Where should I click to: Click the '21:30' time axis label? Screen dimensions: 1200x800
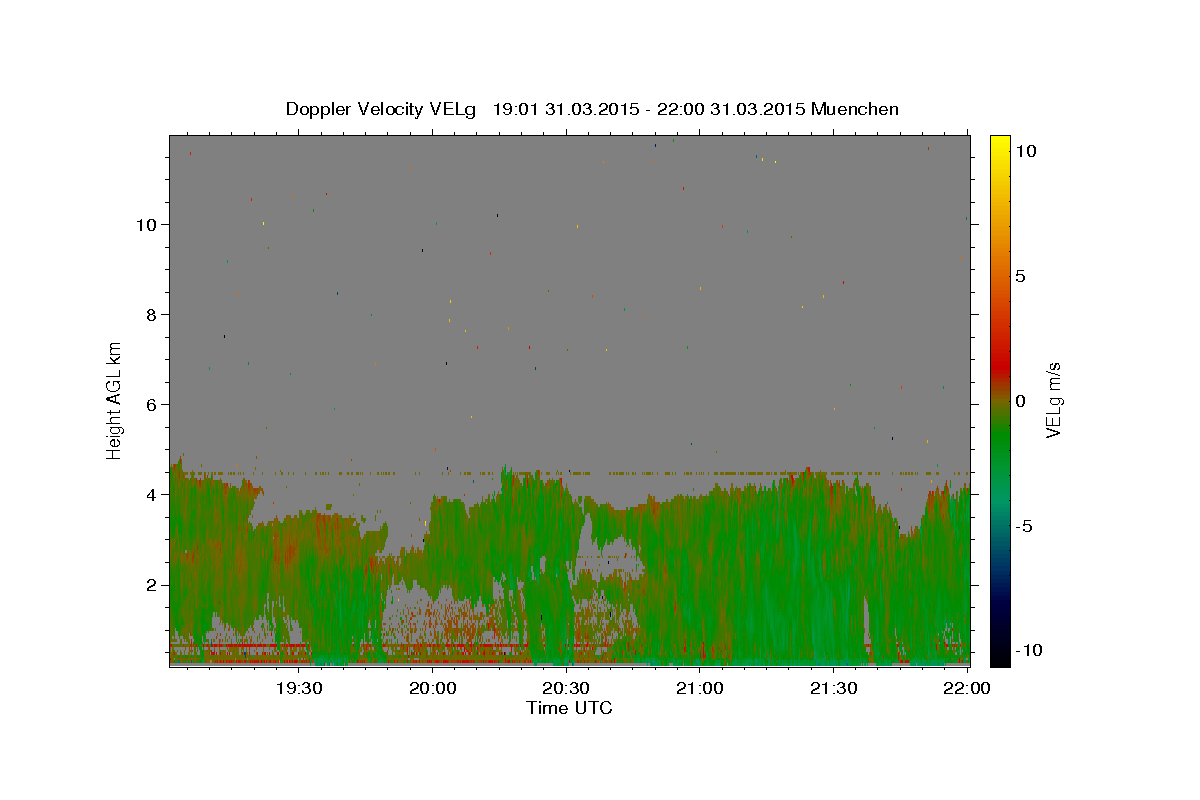click(x=833, y=688)
